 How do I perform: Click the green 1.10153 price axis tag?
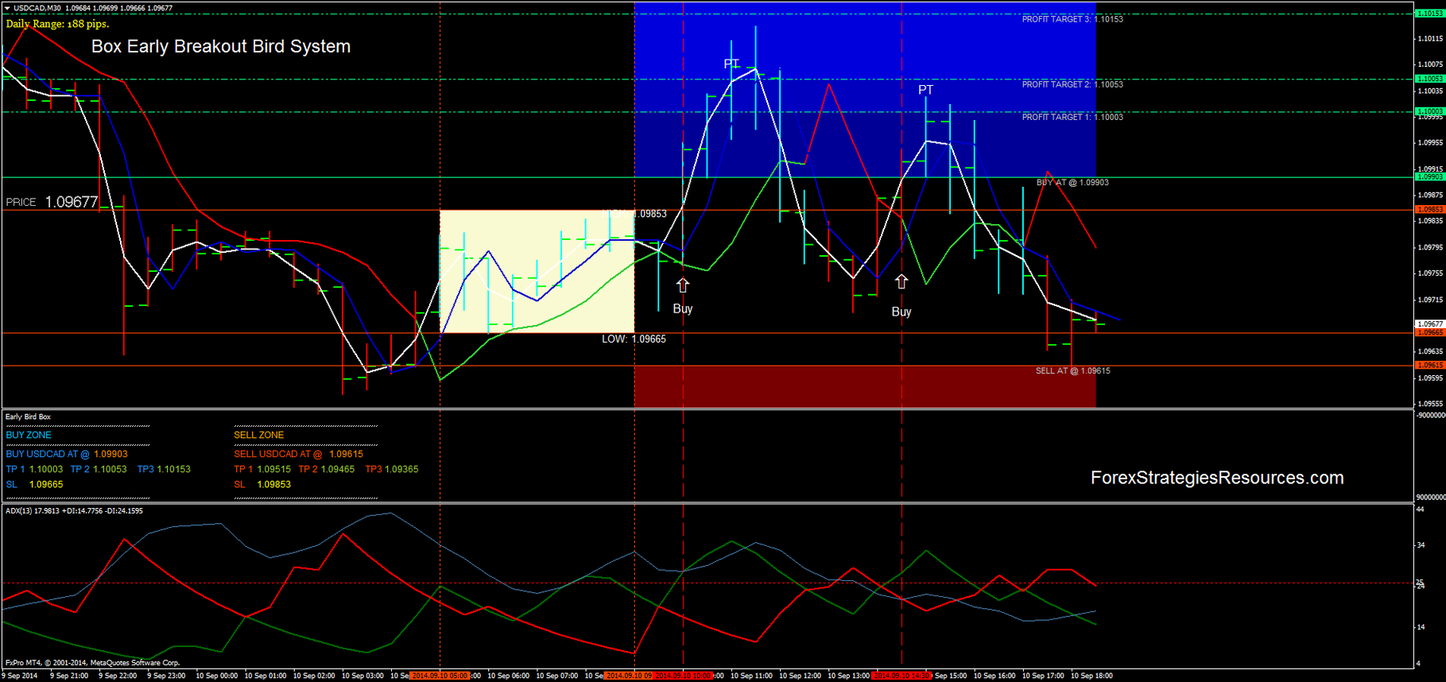tap(1428, 13)
